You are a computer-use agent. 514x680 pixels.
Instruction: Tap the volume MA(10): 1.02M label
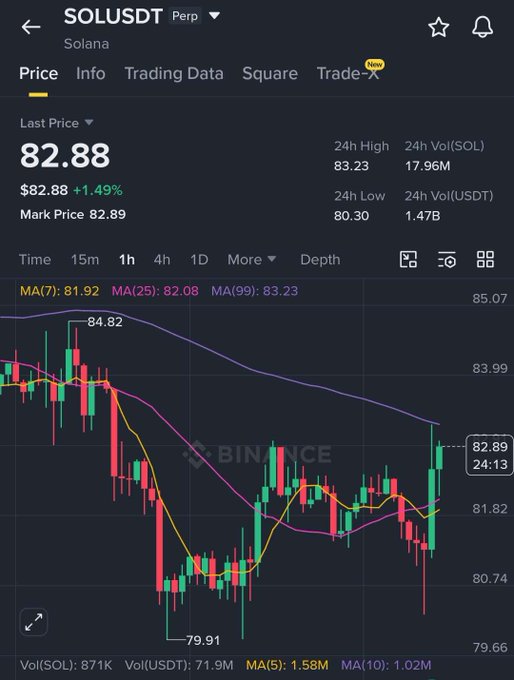(386, 665)
